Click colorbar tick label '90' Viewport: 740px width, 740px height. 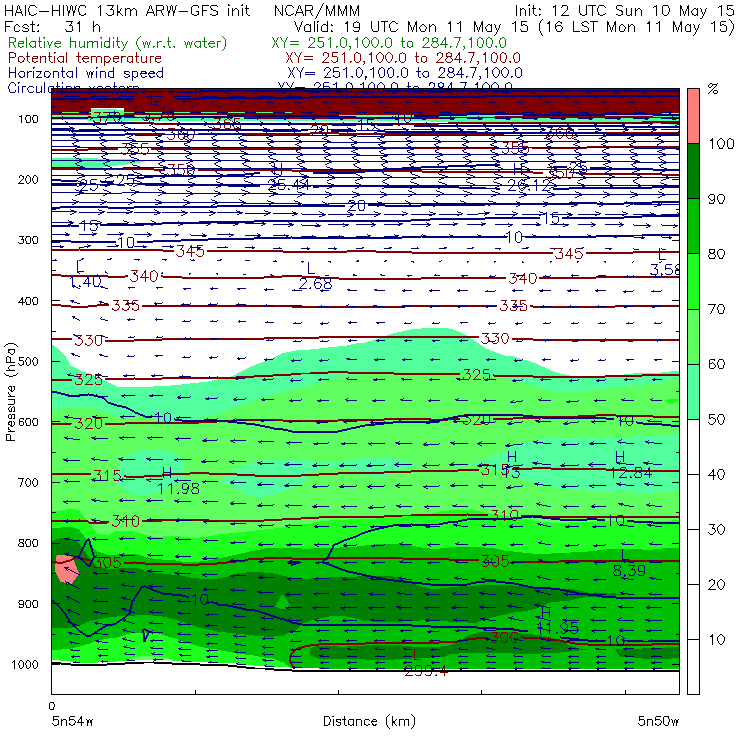pos(716,199)
